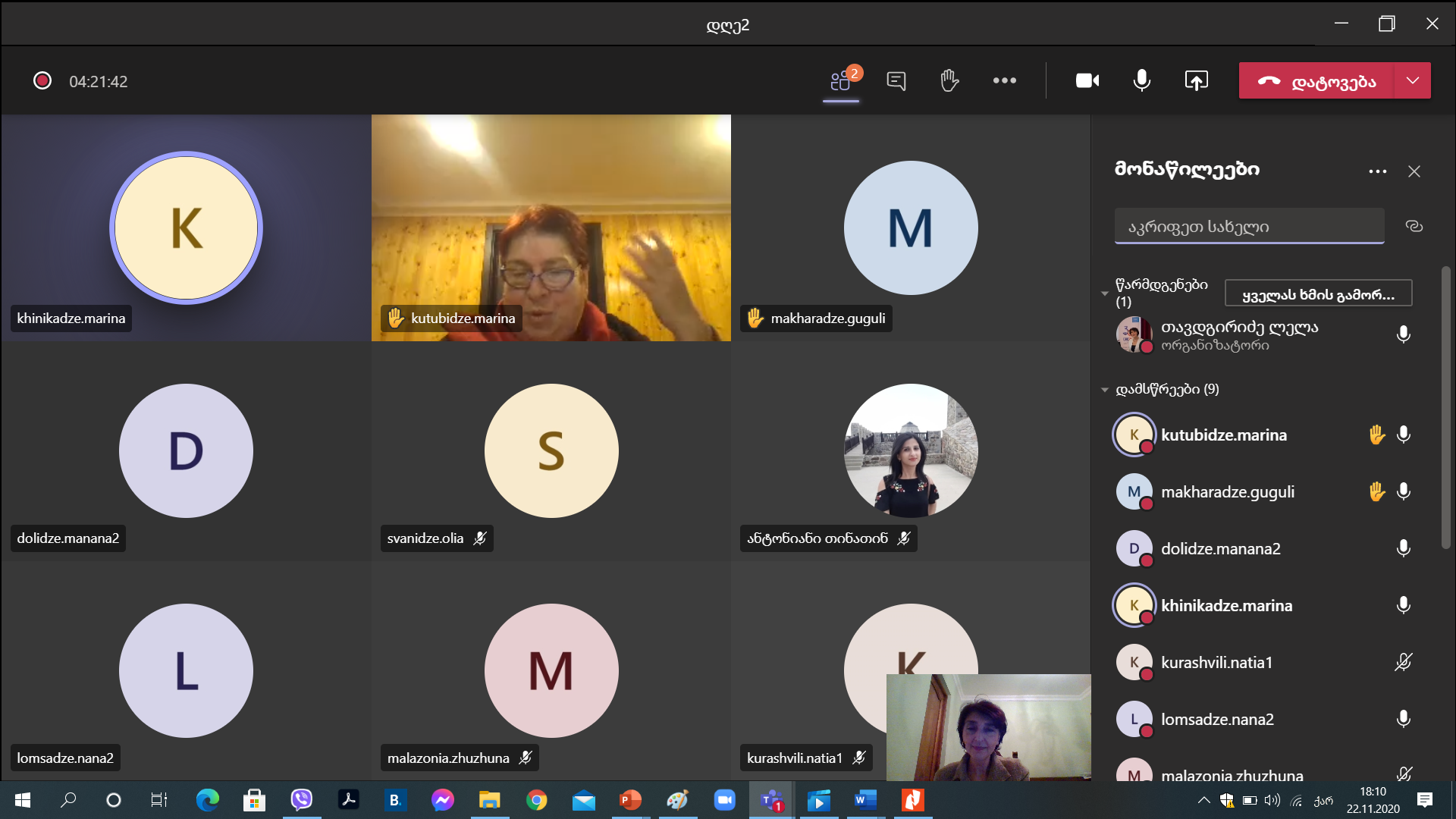The height and width of the screenshot is (819, 1456).
Task: Open Viber from the Windows taskbar
Action: (301, 800)
